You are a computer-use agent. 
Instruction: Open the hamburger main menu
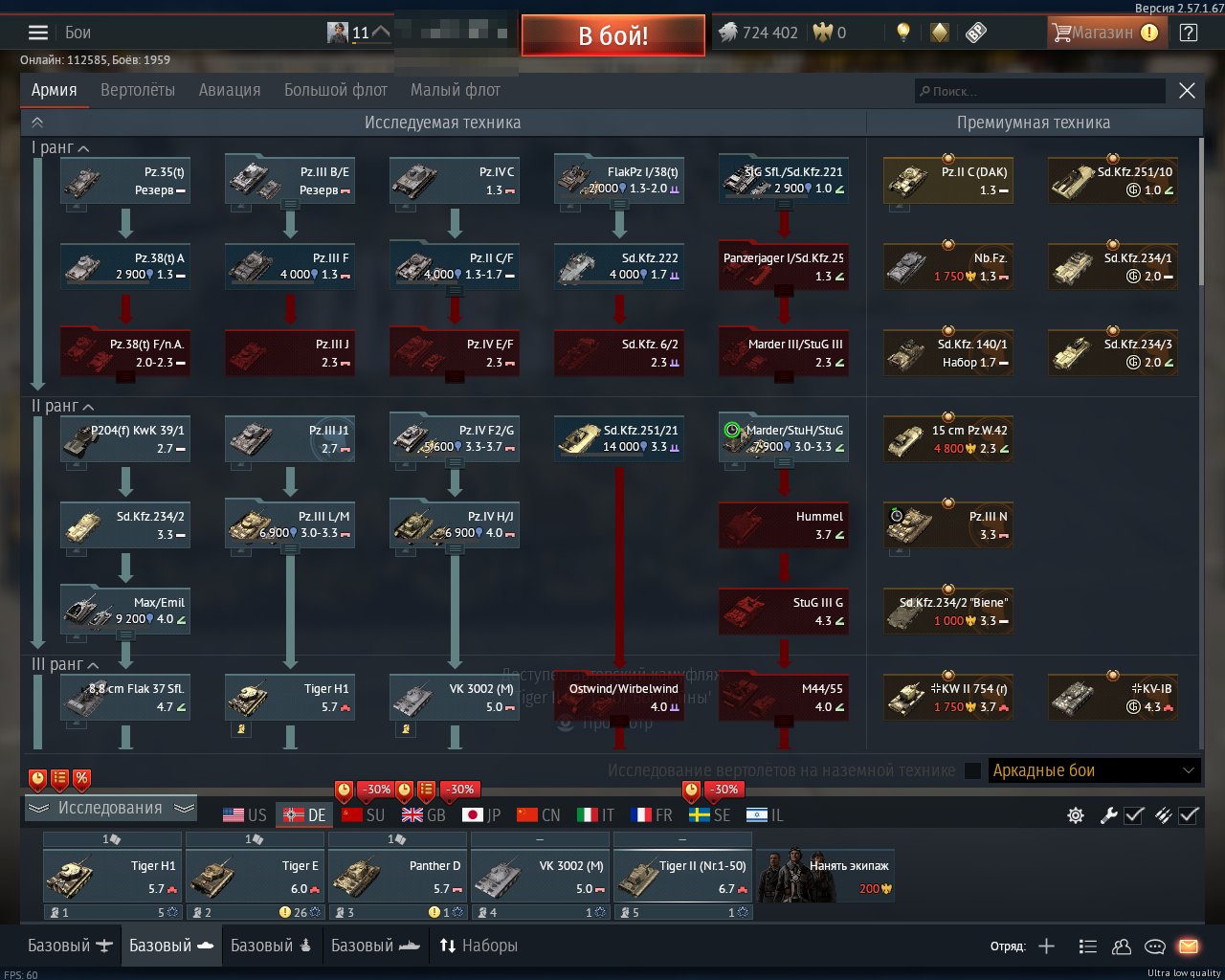(38, 33)
